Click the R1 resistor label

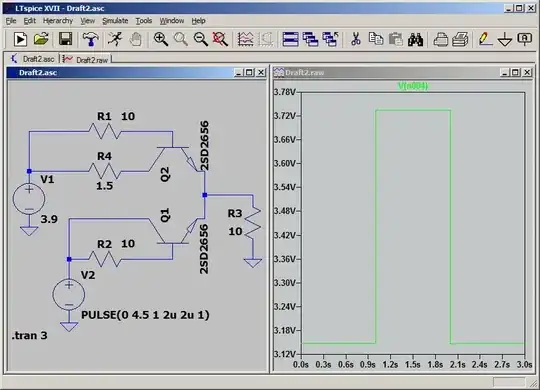coord(104,116)
